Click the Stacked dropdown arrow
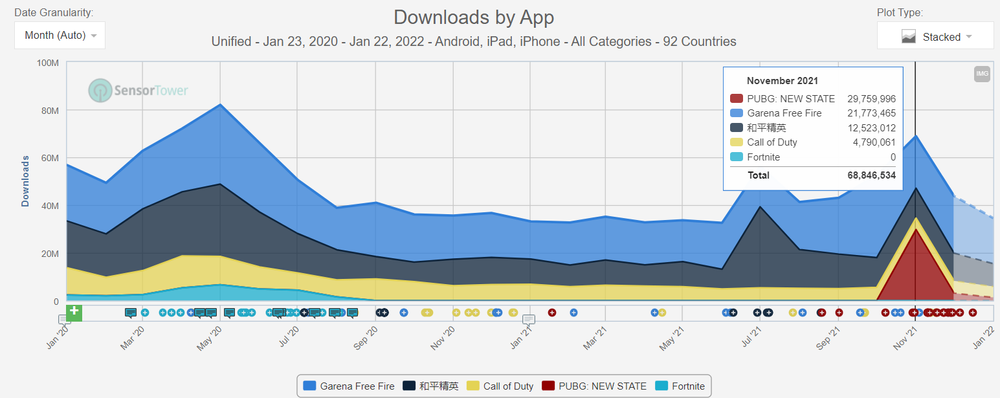Image resolution: width=1000 pixels, height=398 pixels. point(969,37)
